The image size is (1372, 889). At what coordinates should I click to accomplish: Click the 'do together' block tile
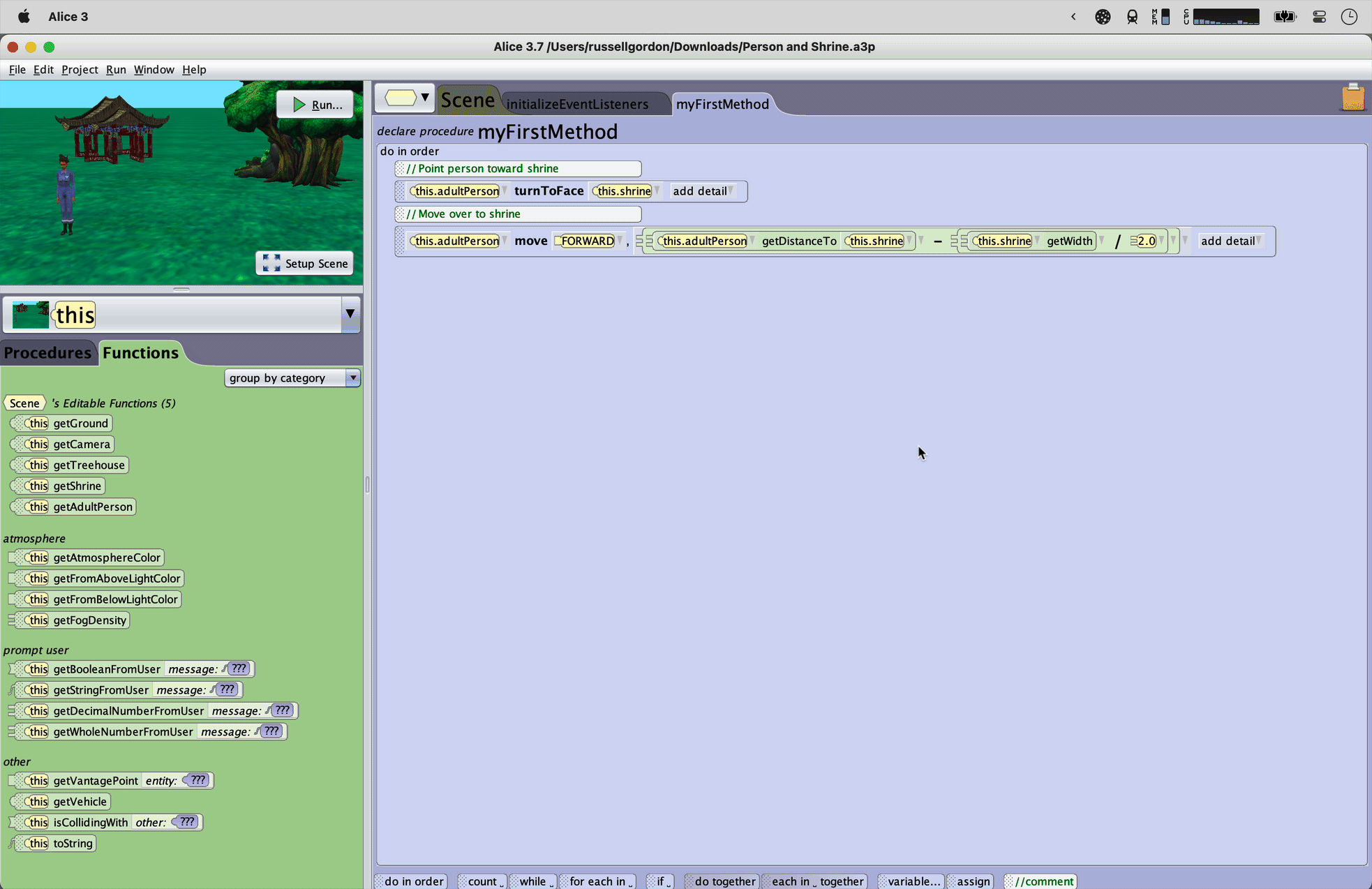[723, 881]
